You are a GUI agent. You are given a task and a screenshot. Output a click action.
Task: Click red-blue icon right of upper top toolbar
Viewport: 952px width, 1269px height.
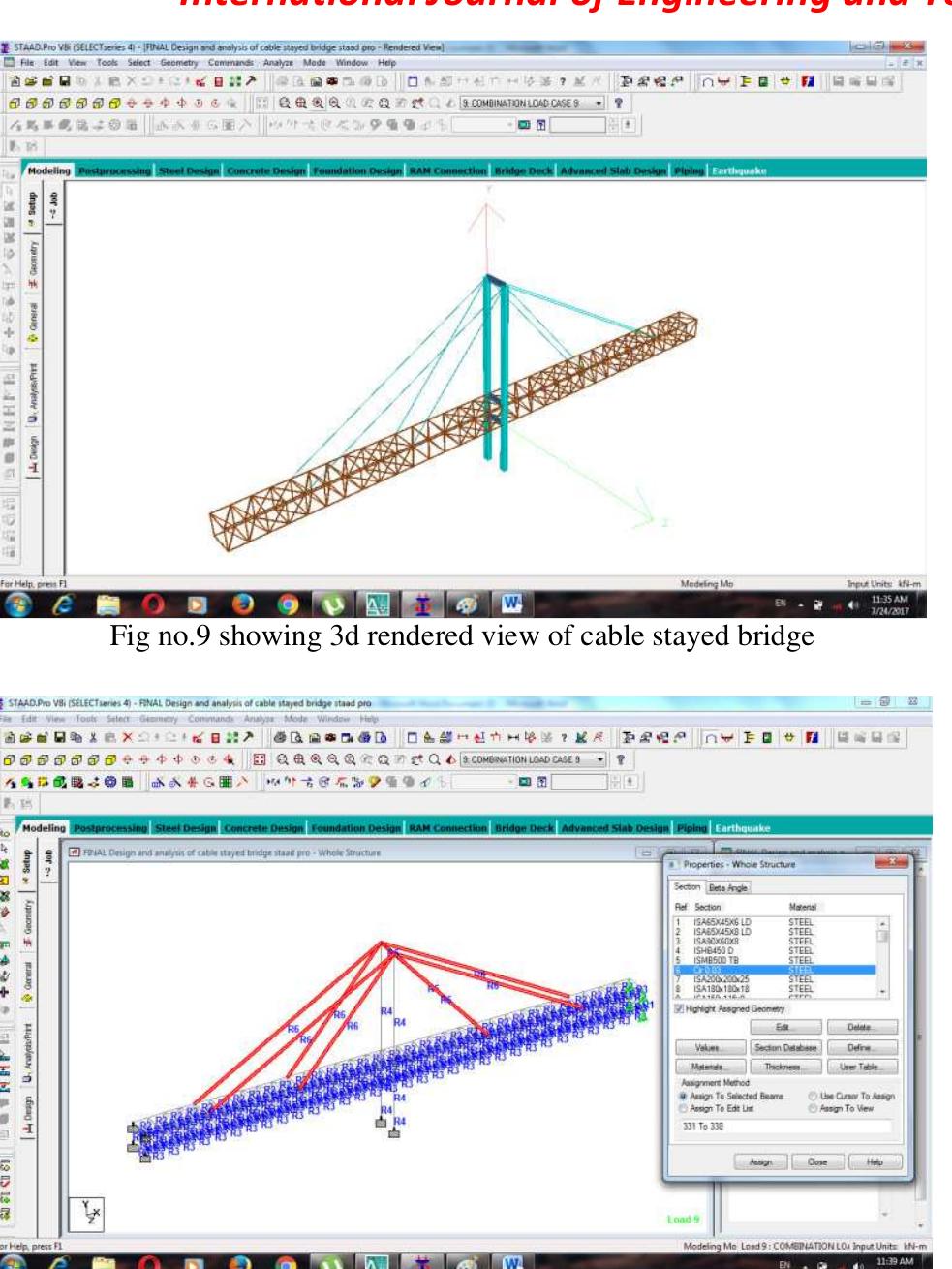pos(809,81)
